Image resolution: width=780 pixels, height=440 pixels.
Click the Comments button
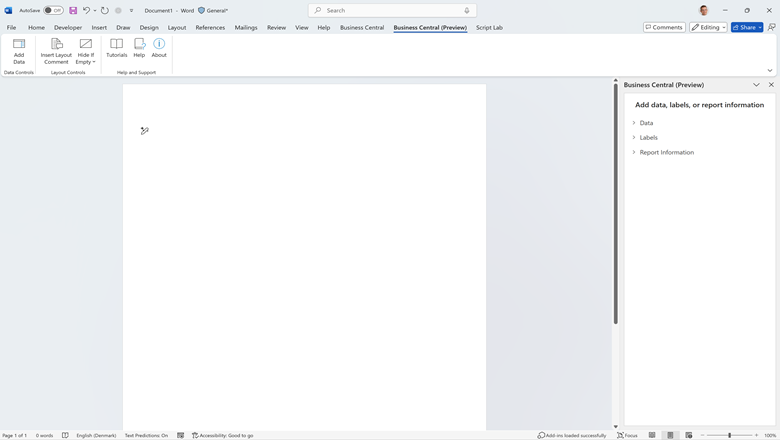point(664,27)
